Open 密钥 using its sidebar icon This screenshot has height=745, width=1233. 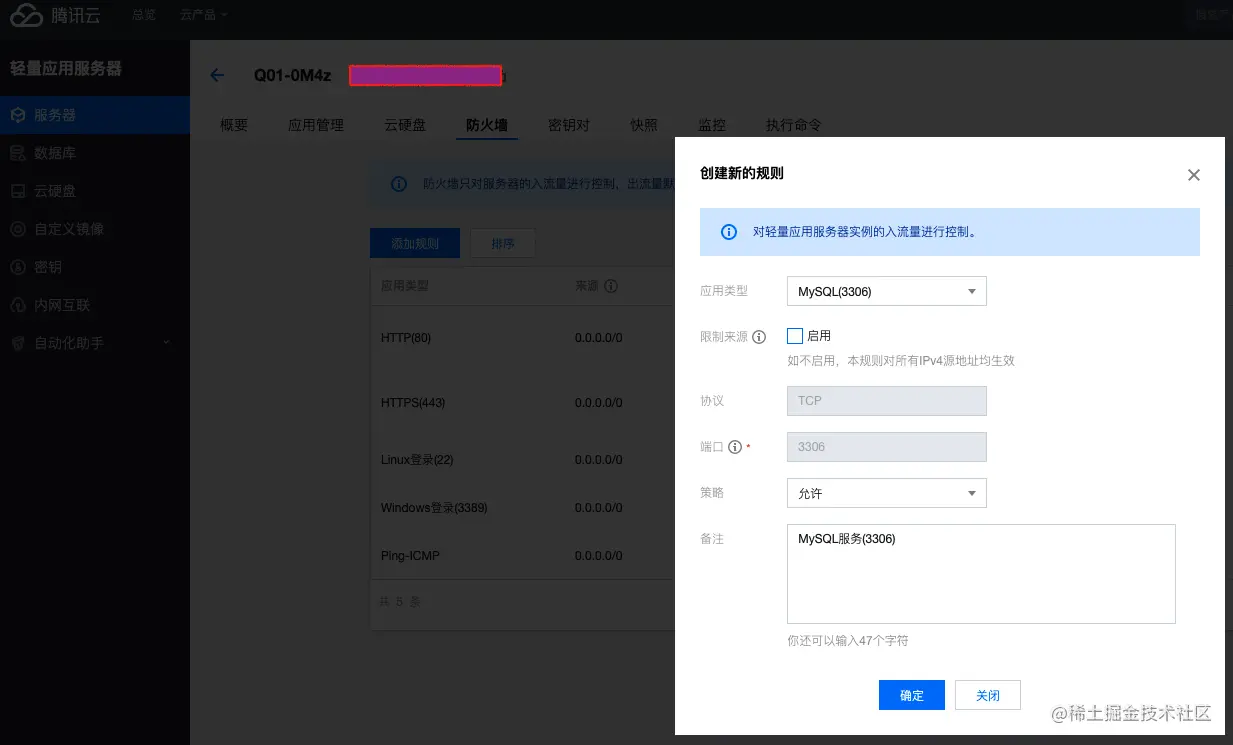click(x=16, y=267)
